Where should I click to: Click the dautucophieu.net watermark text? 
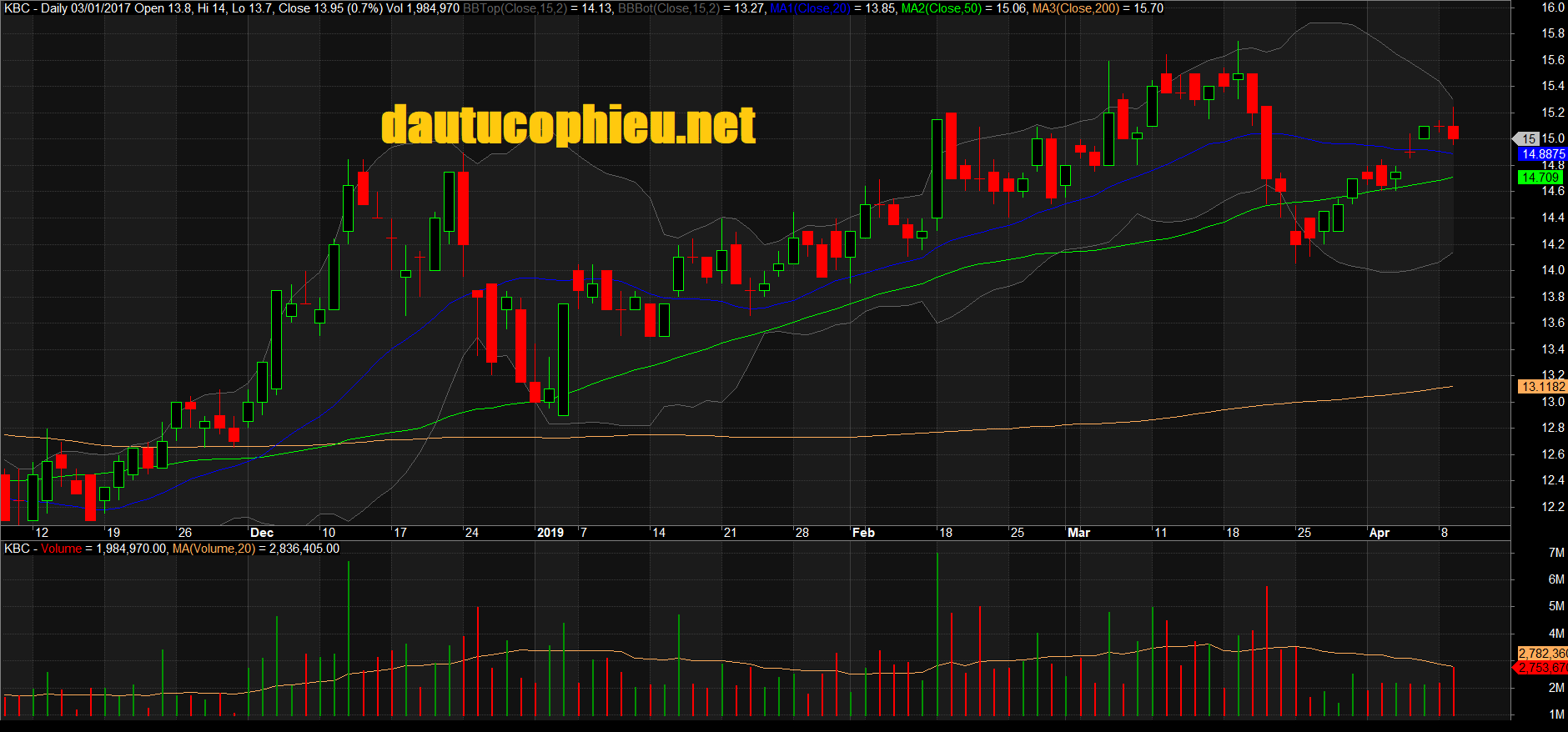[568, 125]
